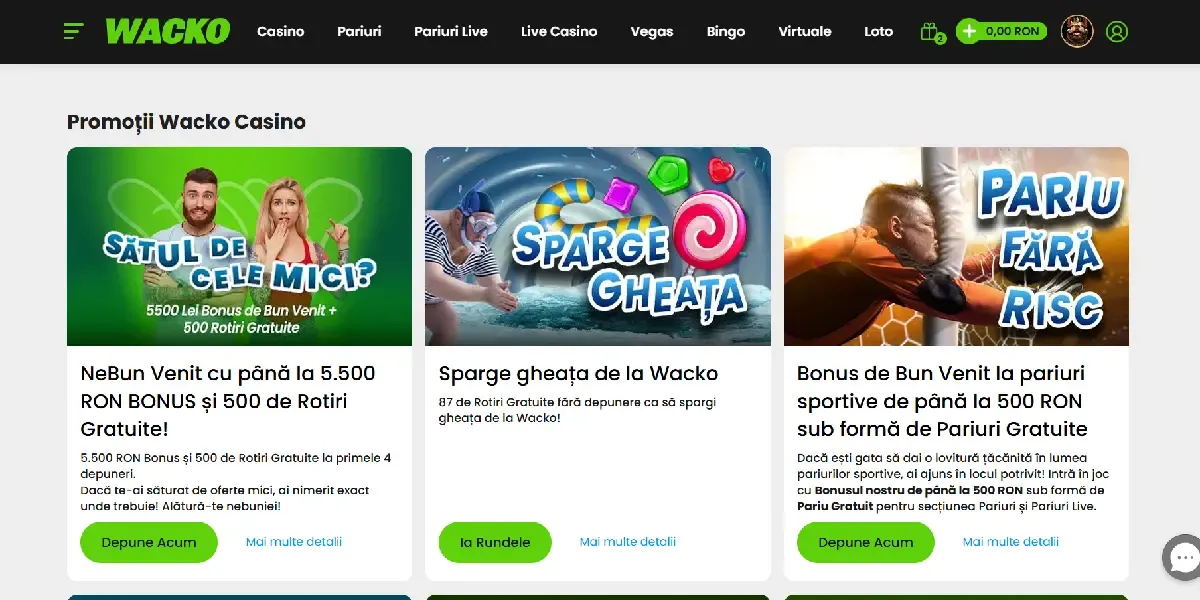Open the live chat bubble icon

pyautogui.click(x=1184, y=557)
